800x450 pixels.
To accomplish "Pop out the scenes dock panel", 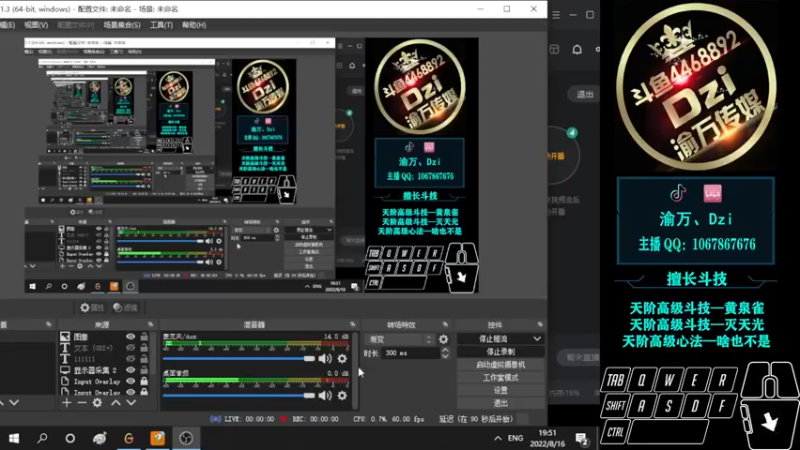I will click(48, 324).
